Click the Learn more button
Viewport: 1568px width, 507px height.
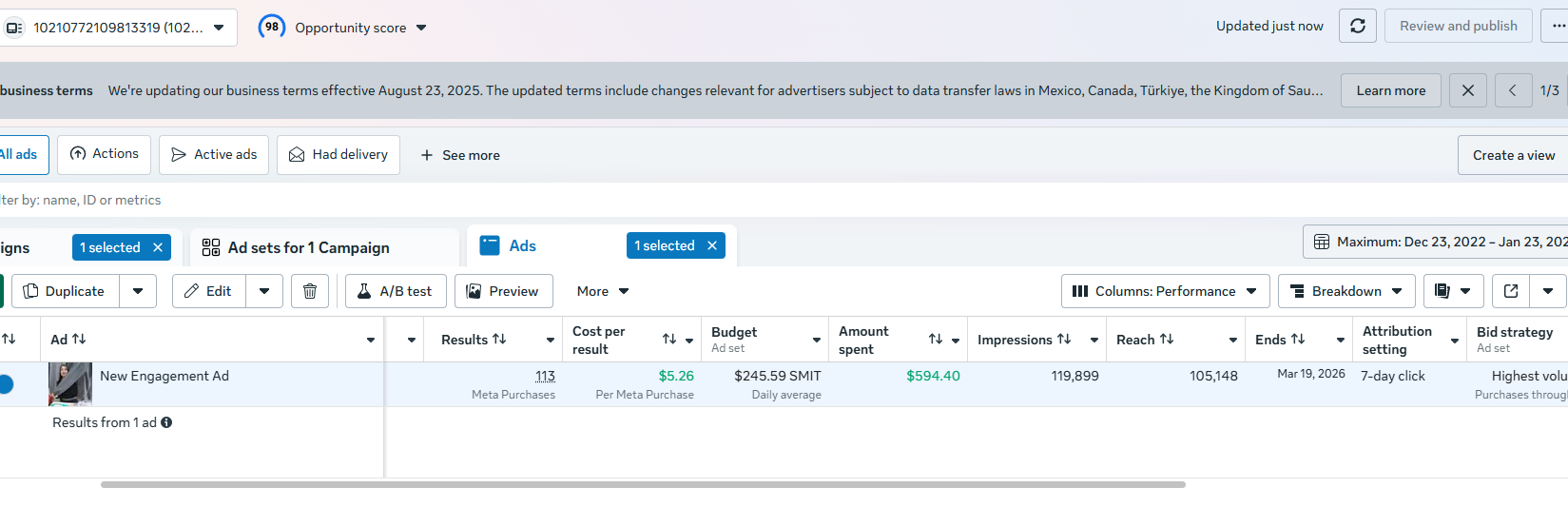pos(1390,90)
